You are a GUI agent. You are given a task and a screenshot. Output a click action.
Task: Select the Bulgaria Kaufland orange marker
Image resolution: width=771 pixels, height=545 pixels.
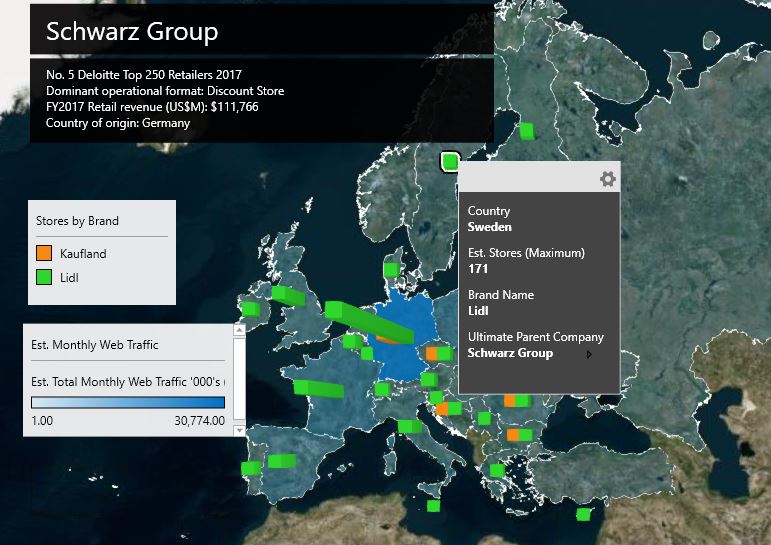pos(513,435)
